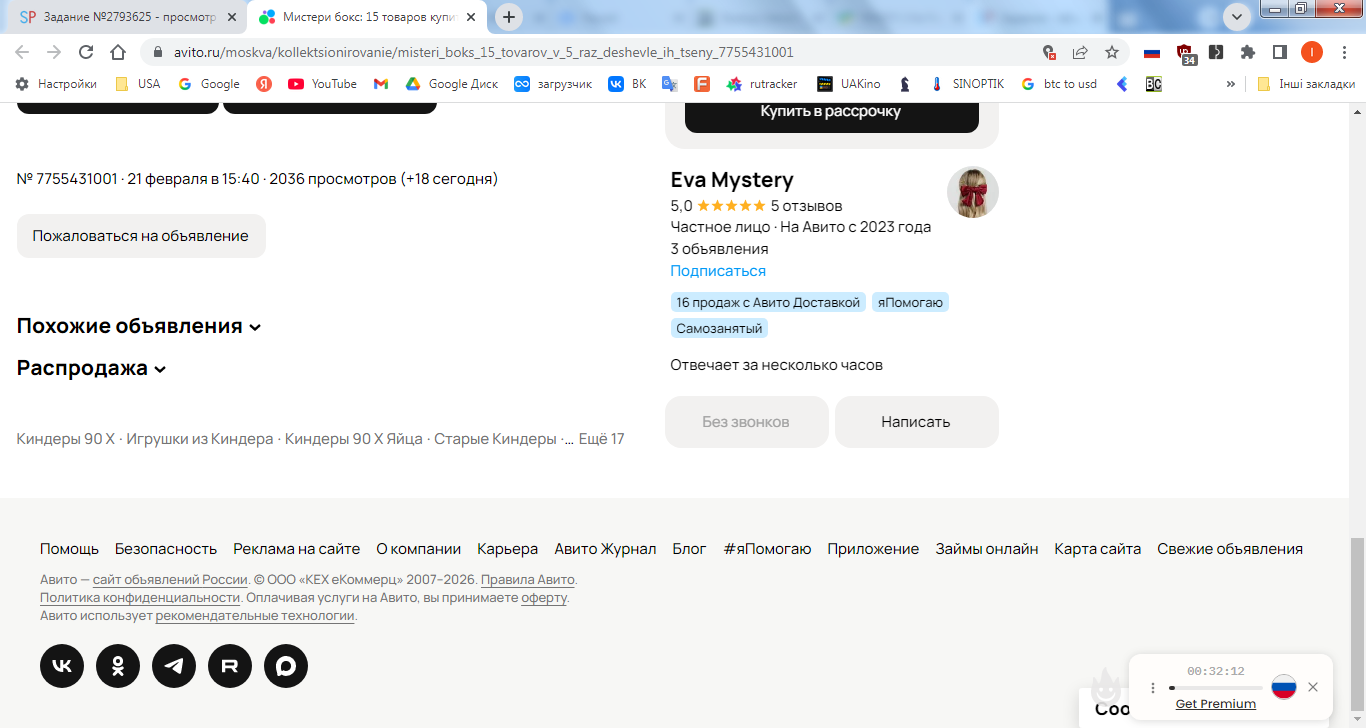Close the language widget with the X
The width and height of the screenshot is (1366, 728).
(1313, 687)
